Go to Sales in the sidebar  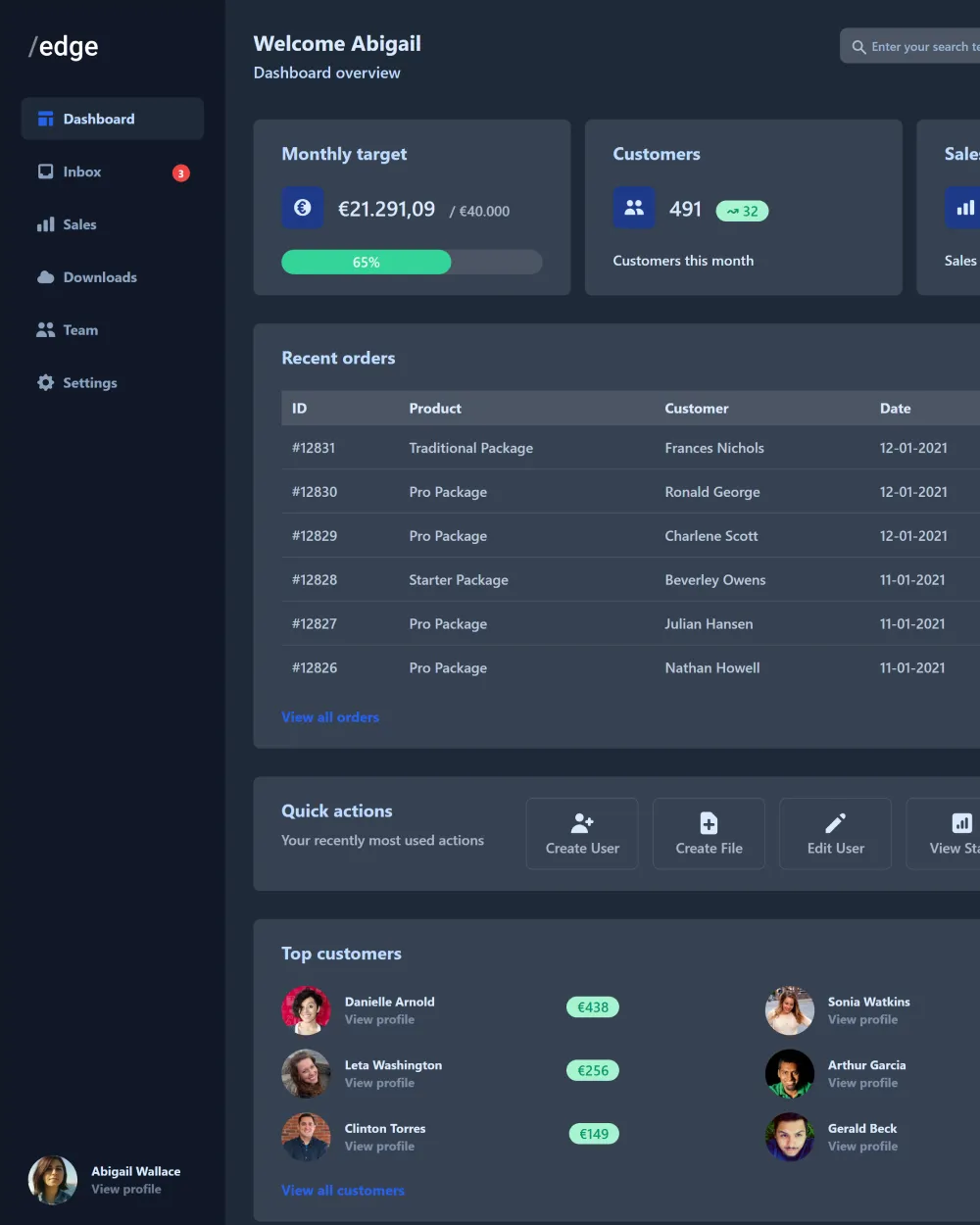[113, 224]
